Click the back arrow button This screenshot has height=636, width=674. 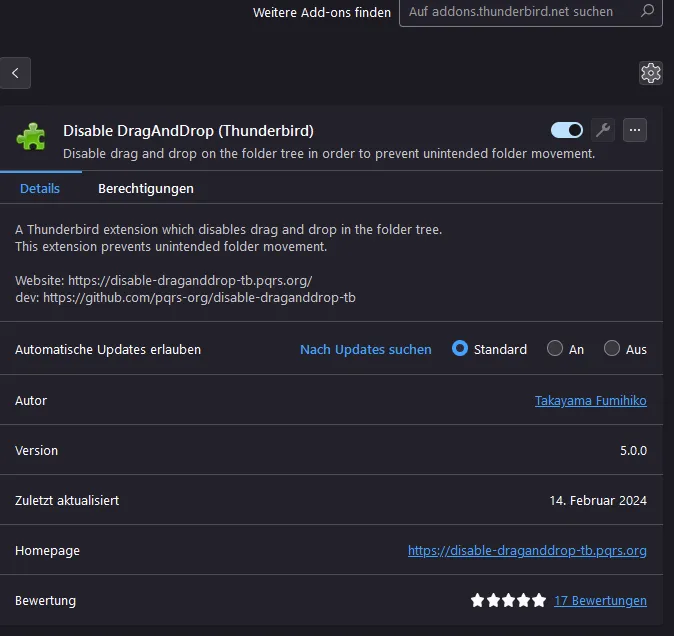click(15, 73)
